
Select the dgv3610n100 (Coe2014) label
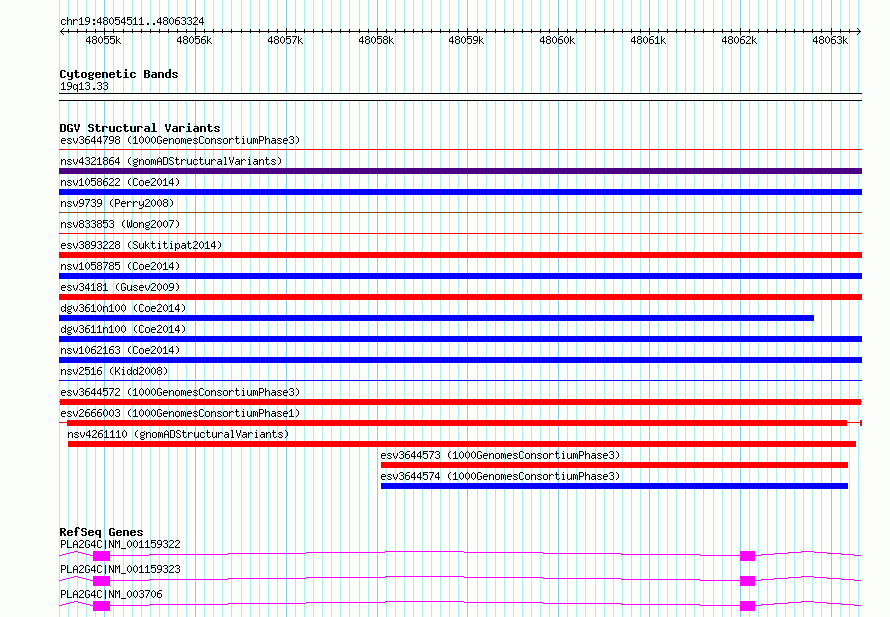coord(123,308)
